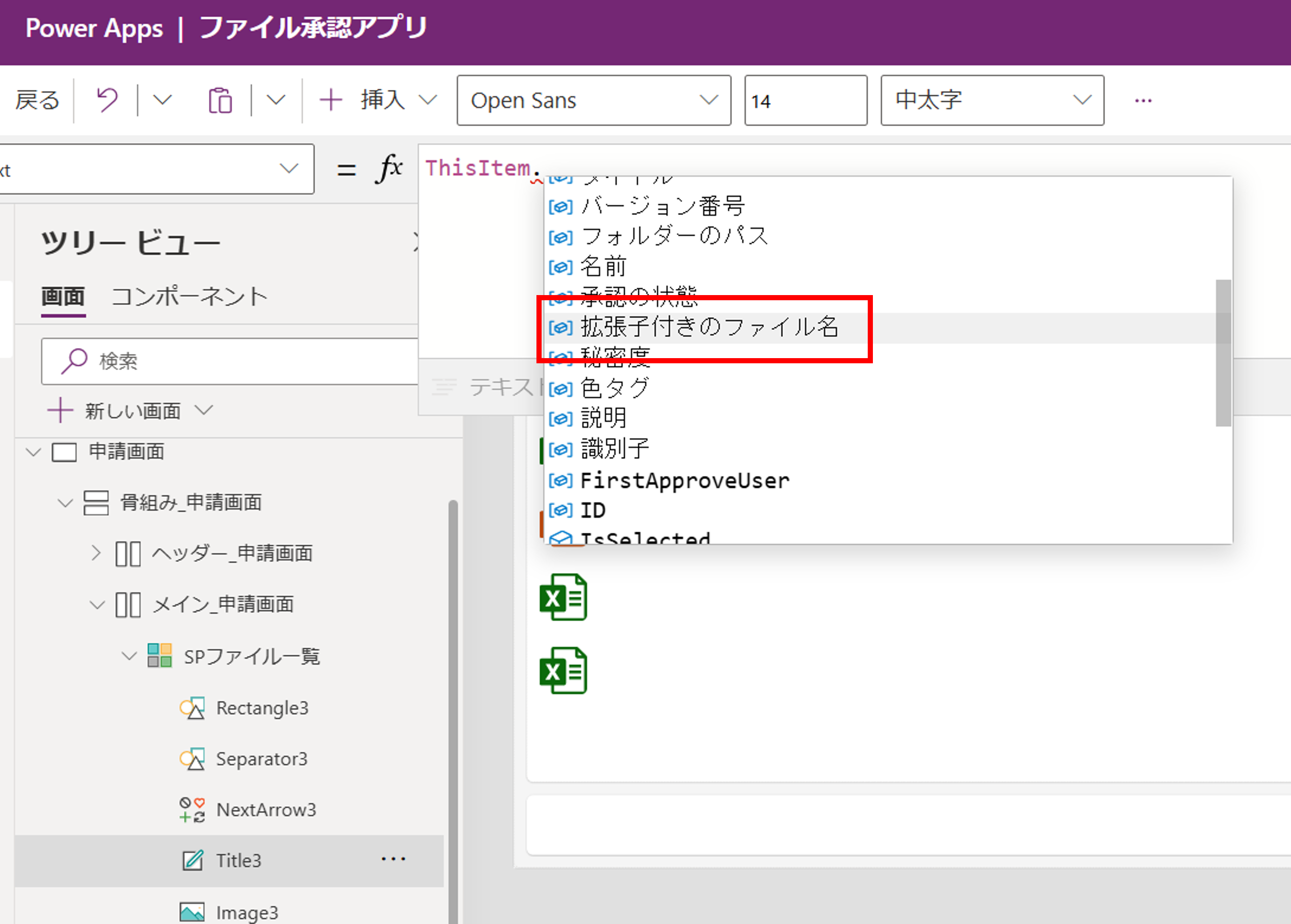Collapse the 骨組み_申請画面 container
This screenshot has width=1291, height=924.
(66, 503)
